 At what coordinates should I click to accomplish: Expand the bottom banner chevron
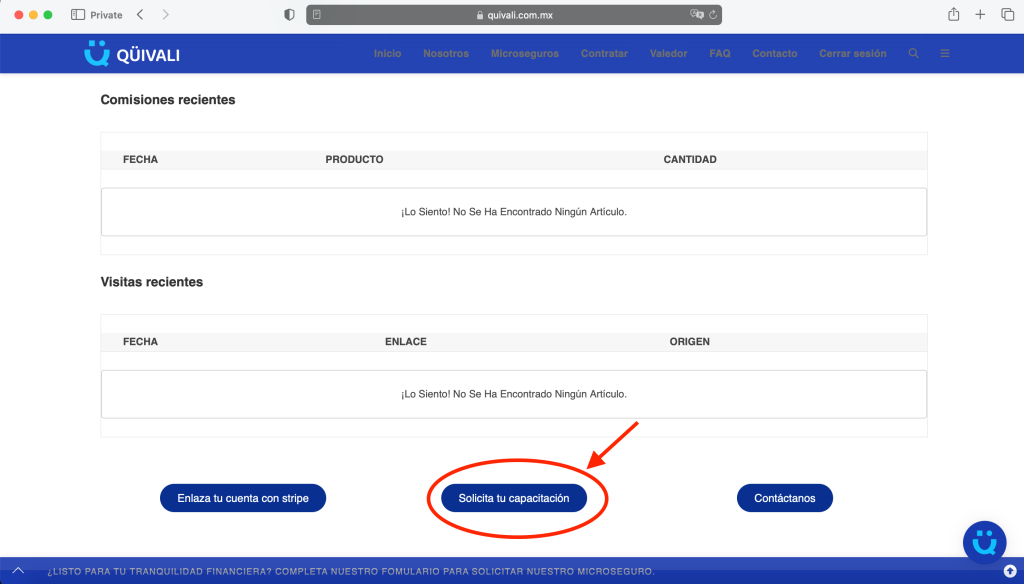18,571
